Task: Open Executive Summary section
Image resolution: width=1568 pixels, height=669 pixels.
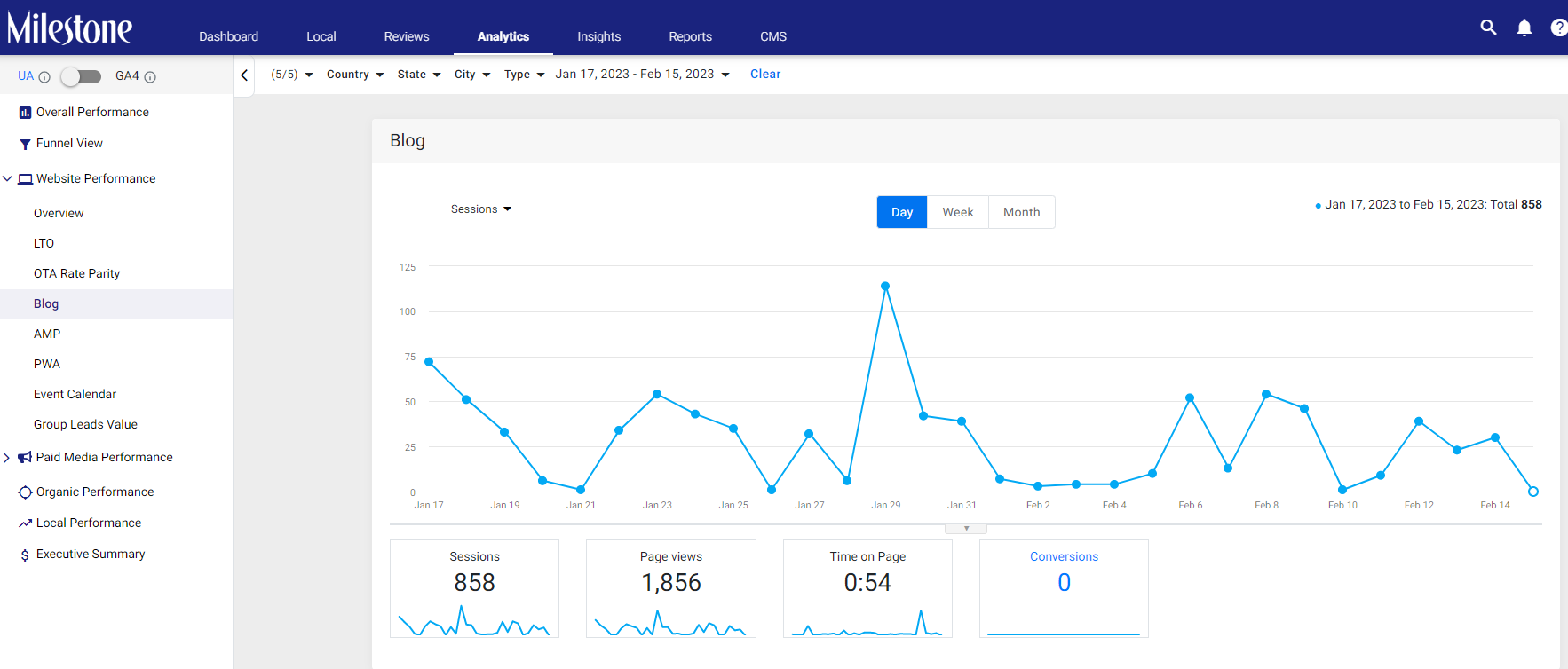Action: (x=91, y=554)
